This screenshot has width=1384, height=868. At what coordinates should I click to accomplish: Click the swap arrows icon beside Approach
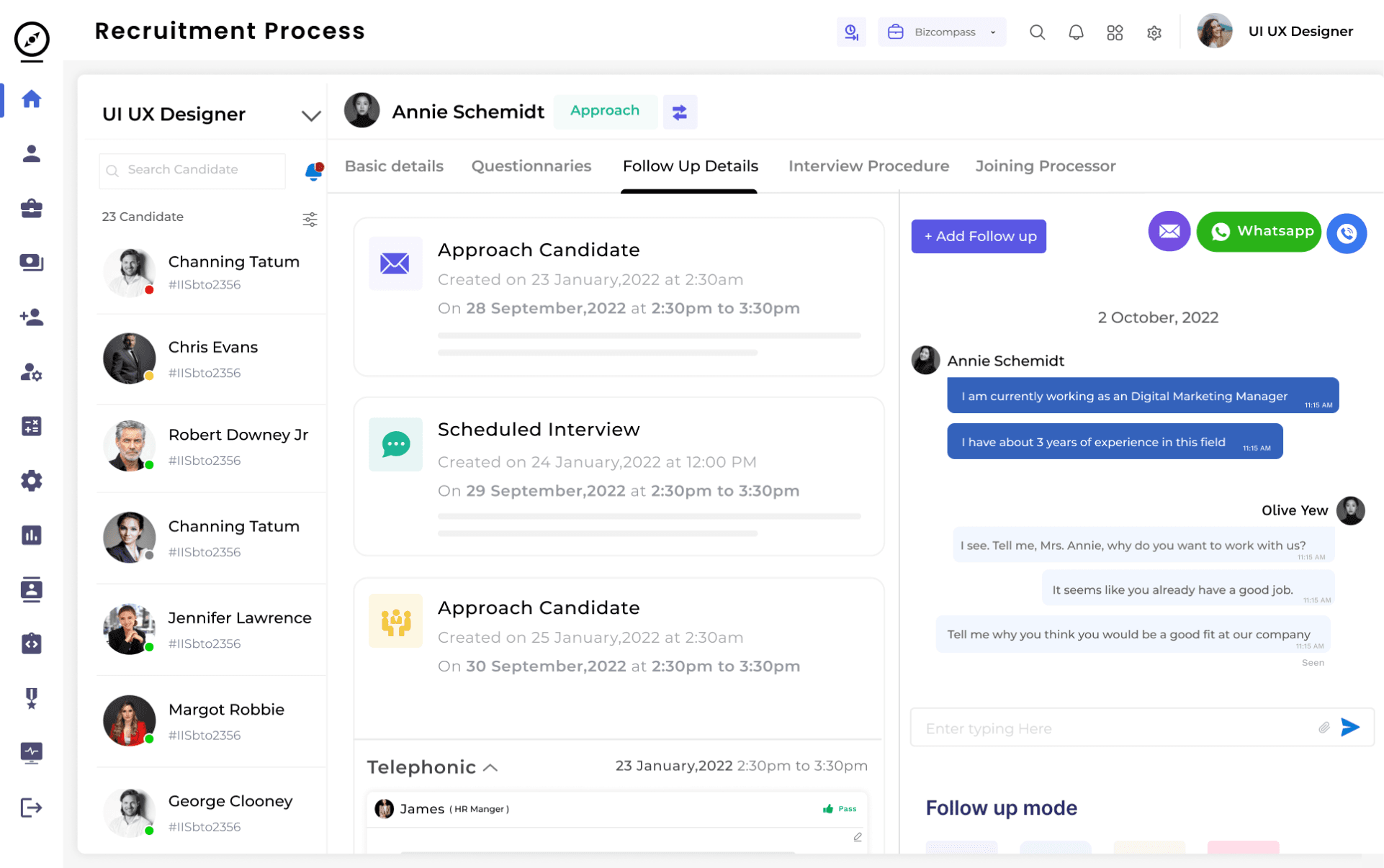[x=679, y=112]
